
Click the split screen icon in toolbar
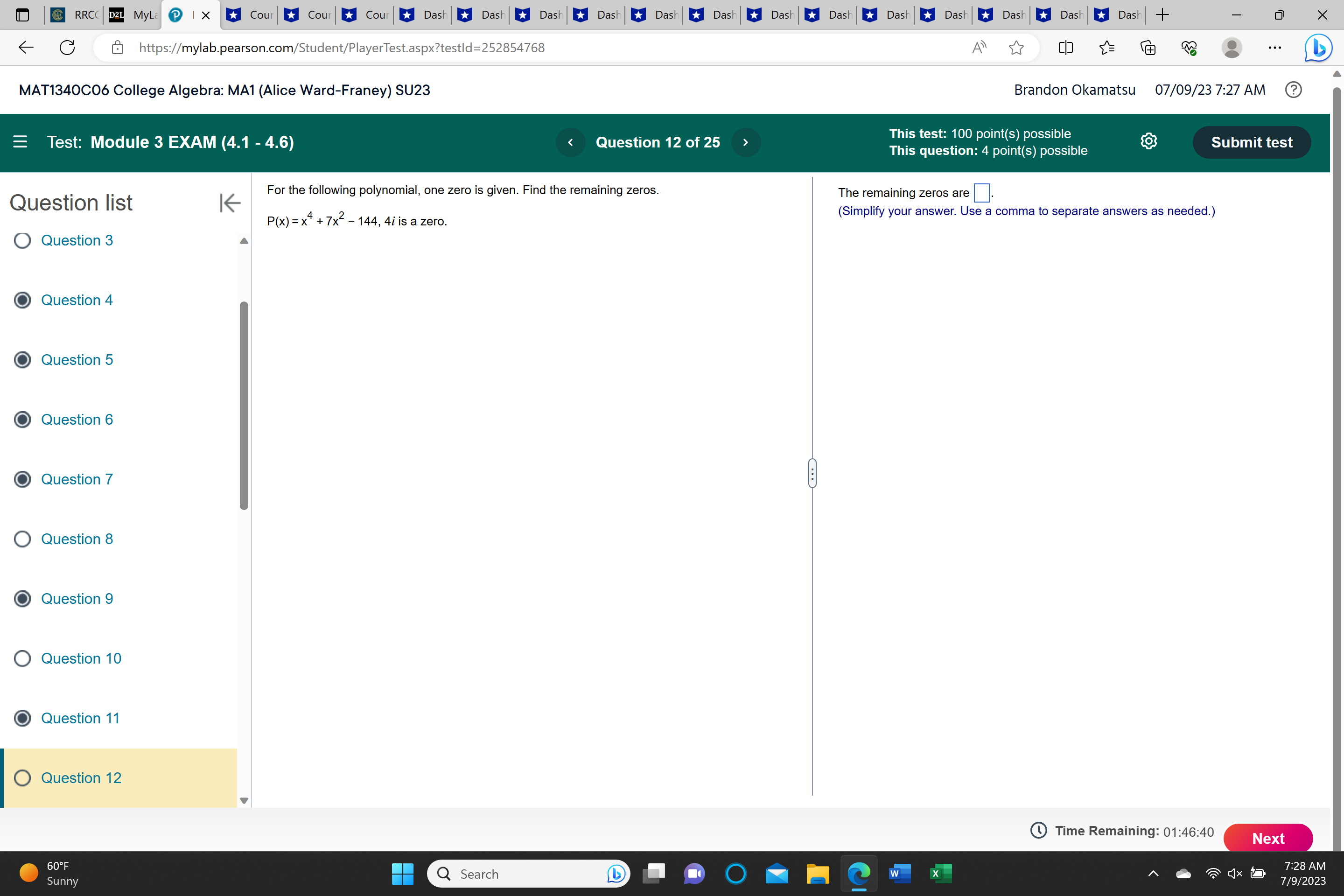coord(1066,48)
